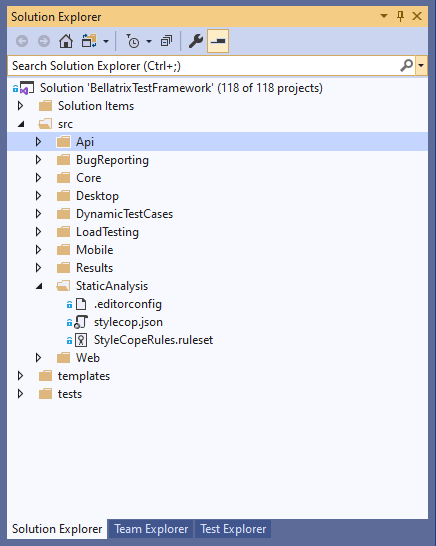Viewport: 436px width, 546px height.
Task: Open the Switch Views dropdown arrow
Action: [x=106, y=41]
